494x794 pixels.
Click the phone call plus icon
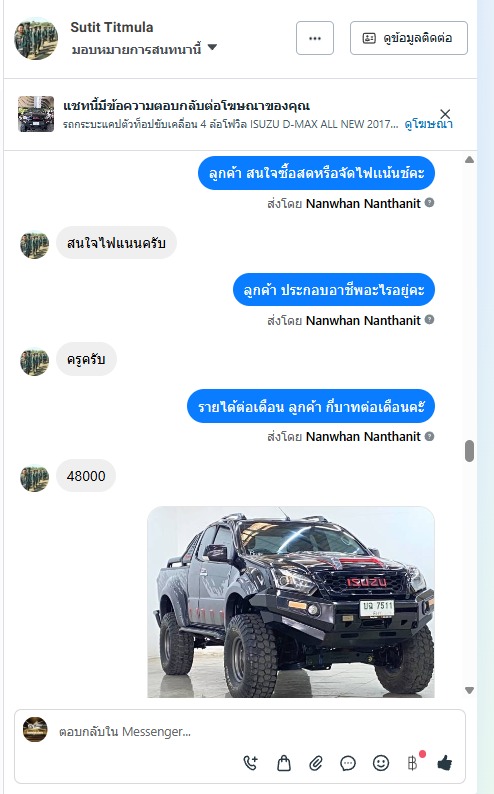click(x=251, y=763)
